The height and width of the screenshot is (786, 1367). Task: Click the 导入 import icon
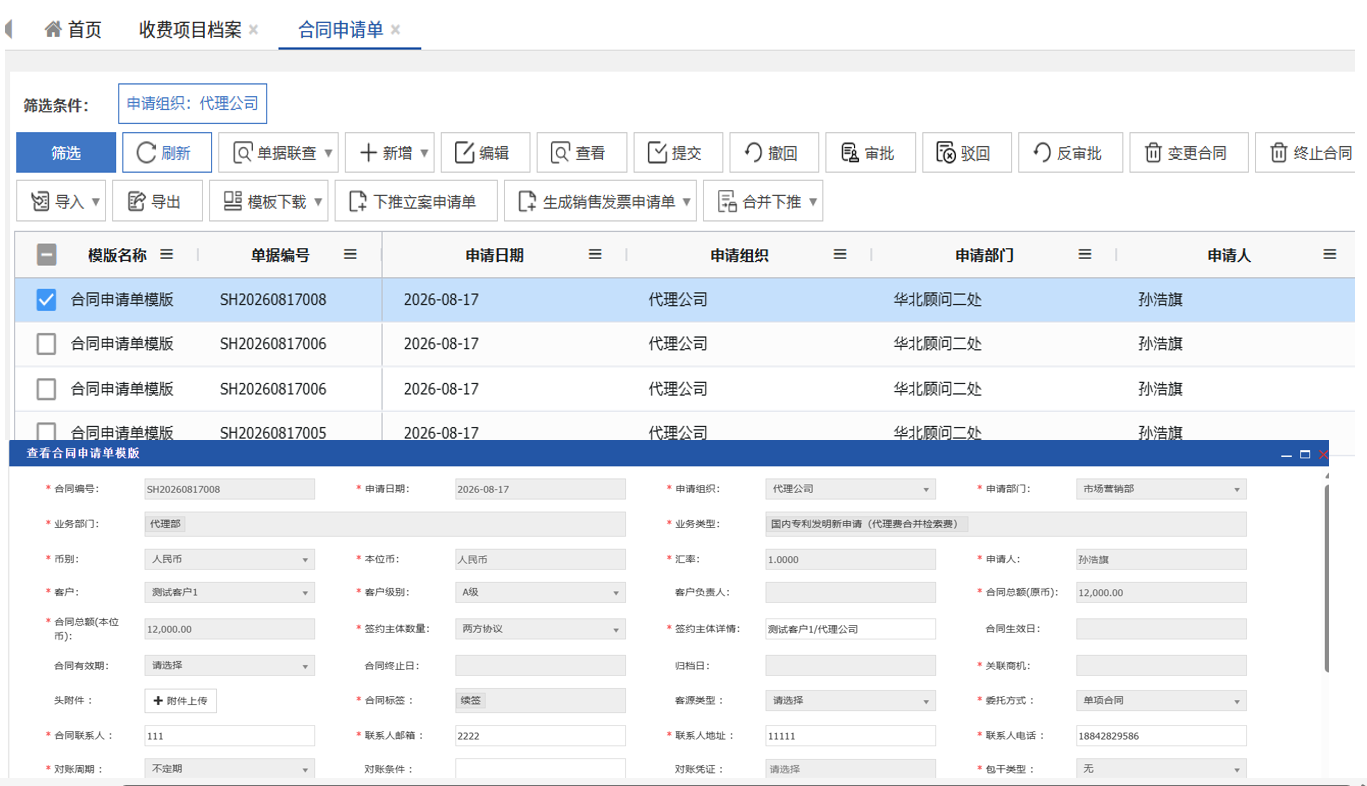coord(40,202)
